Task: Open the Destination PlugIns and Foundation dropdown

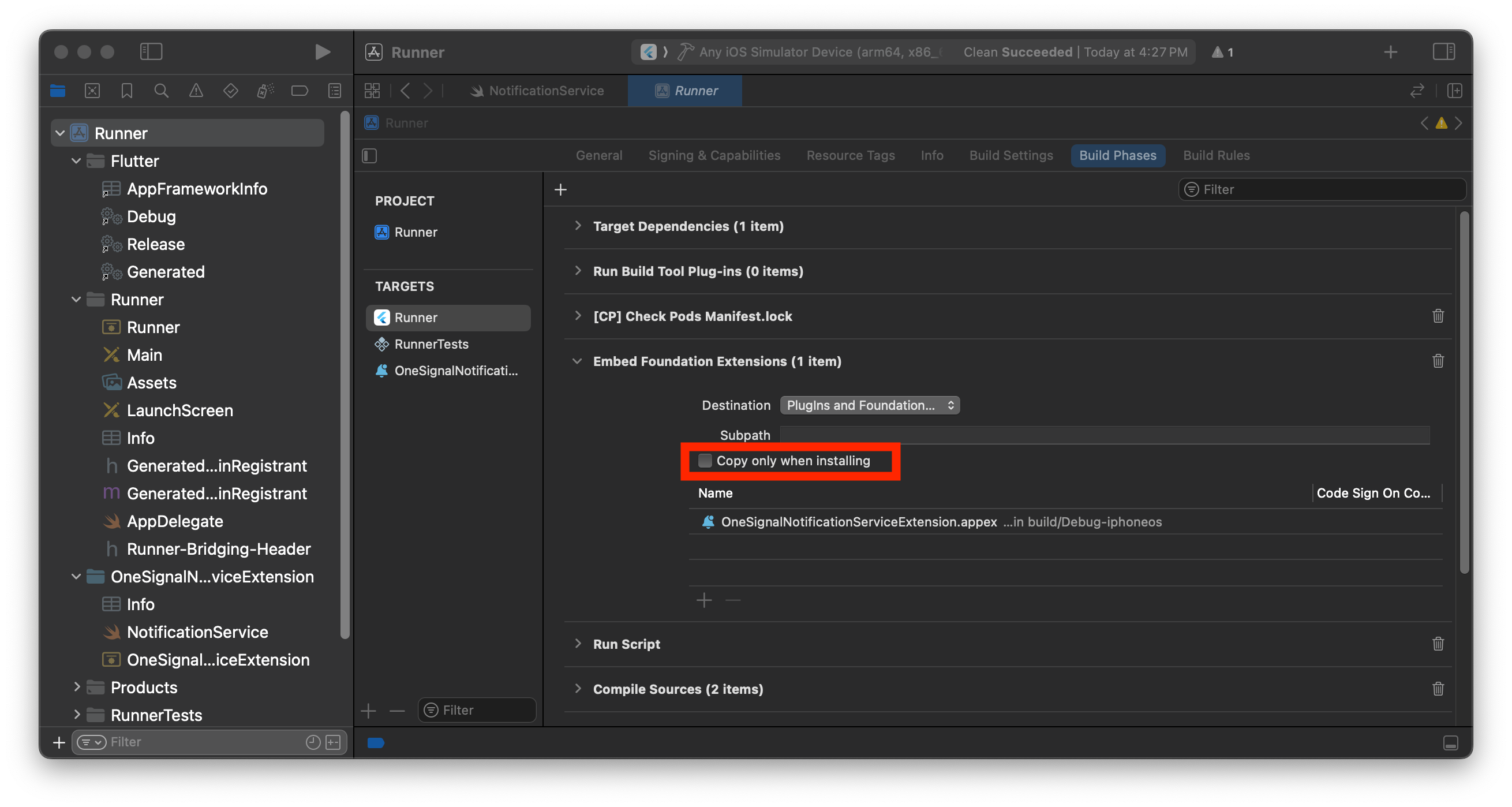Action: [869, 405]
